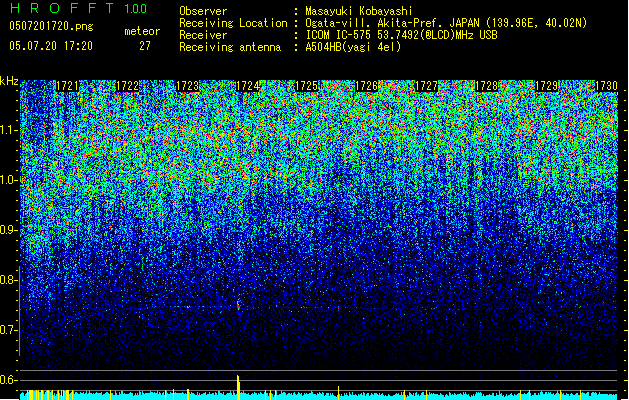Click the 1722 time marker

pyautogui.click(x=128, y=86)
